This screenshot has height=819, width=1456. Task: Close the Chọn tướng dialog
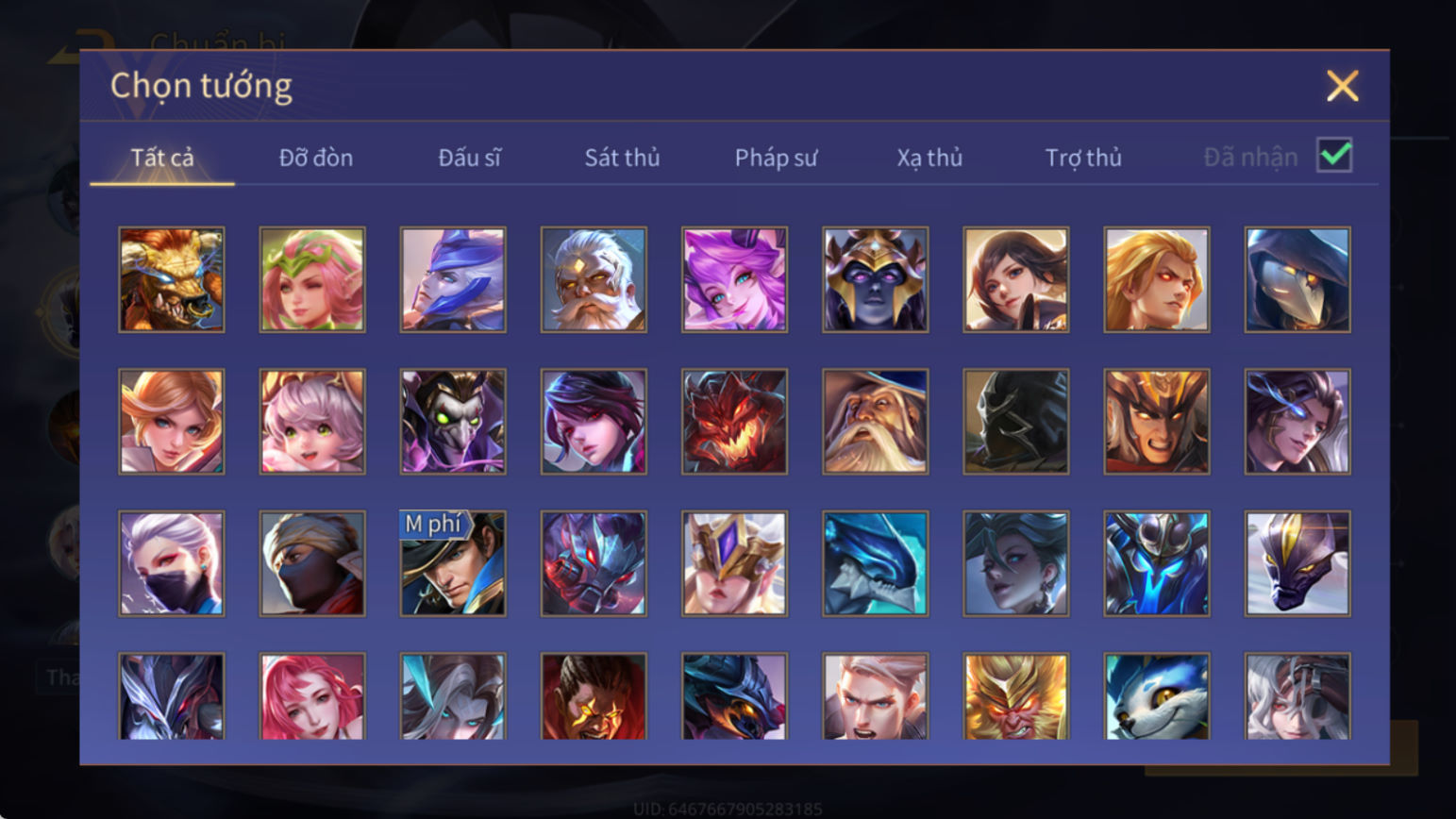[1342, 86]
